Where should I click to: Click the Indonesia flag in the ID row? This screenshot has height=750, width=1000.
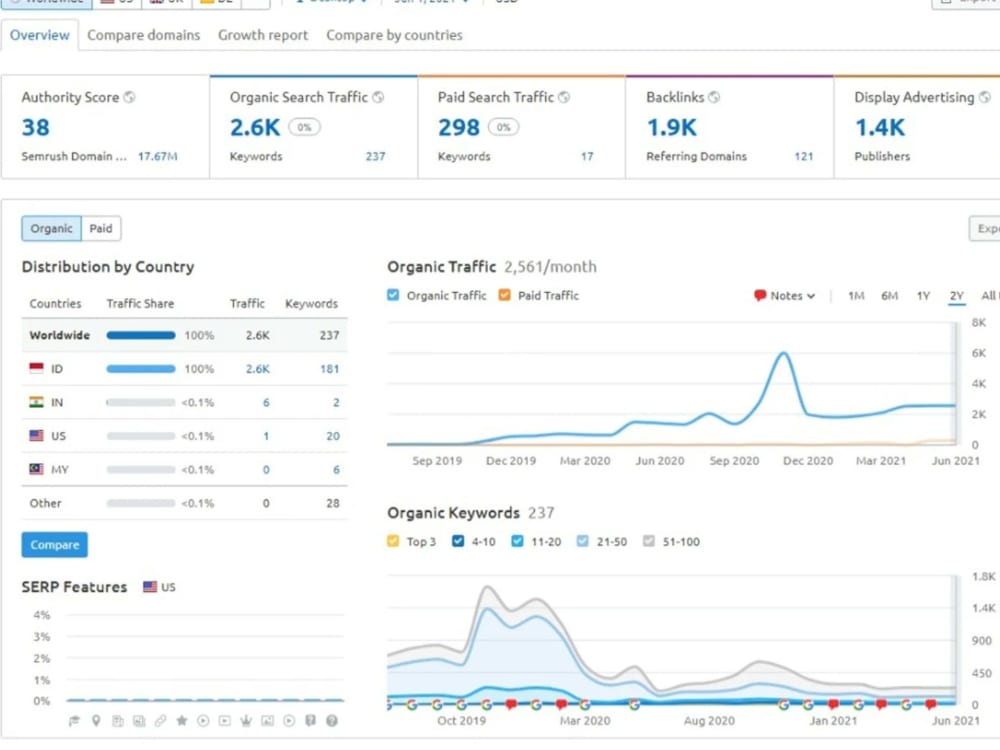tap(36, 368)
